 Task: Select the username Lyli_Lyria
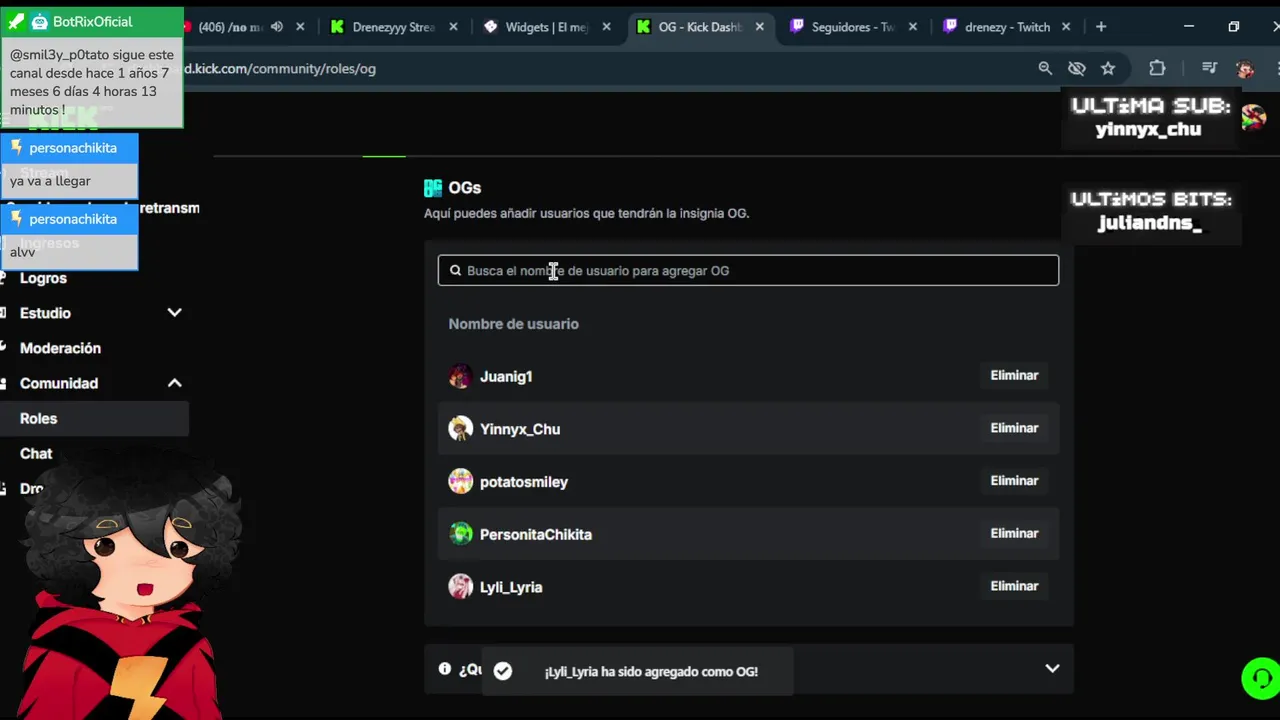pos(511,587)
